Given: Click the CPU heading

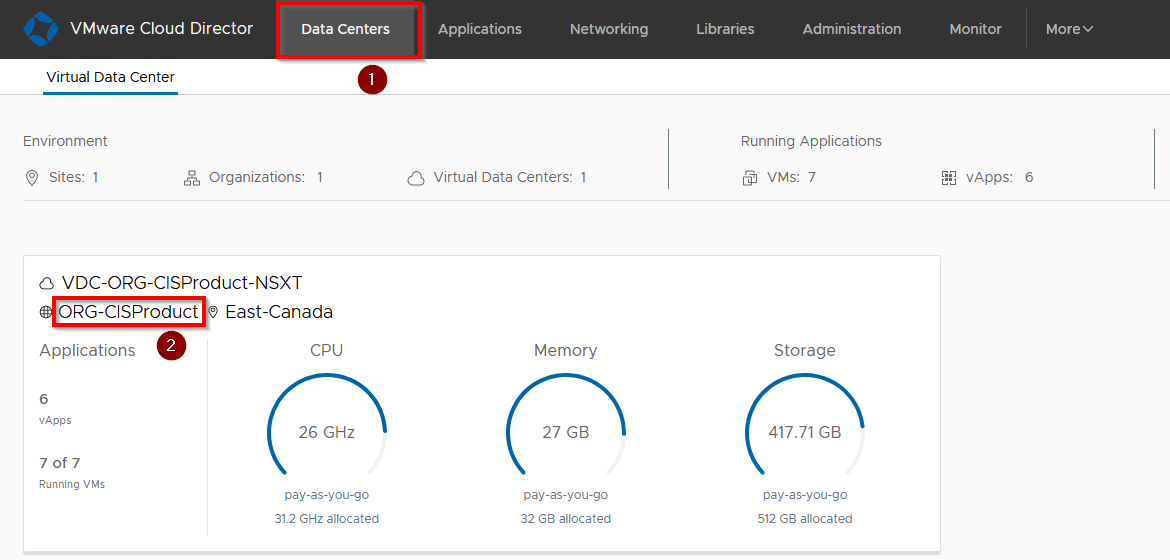Looking at the screenshot, I should coord(327,350).
